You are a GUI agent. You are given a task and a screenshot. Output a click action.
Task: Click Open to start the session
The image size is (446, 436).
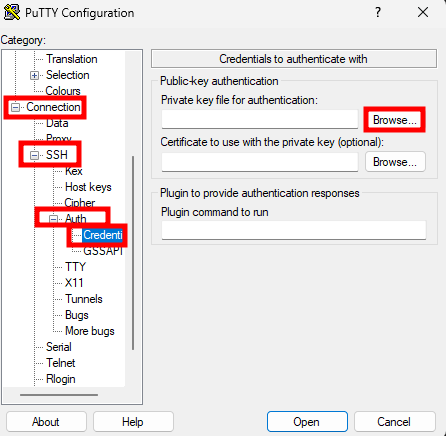point(307,422)
